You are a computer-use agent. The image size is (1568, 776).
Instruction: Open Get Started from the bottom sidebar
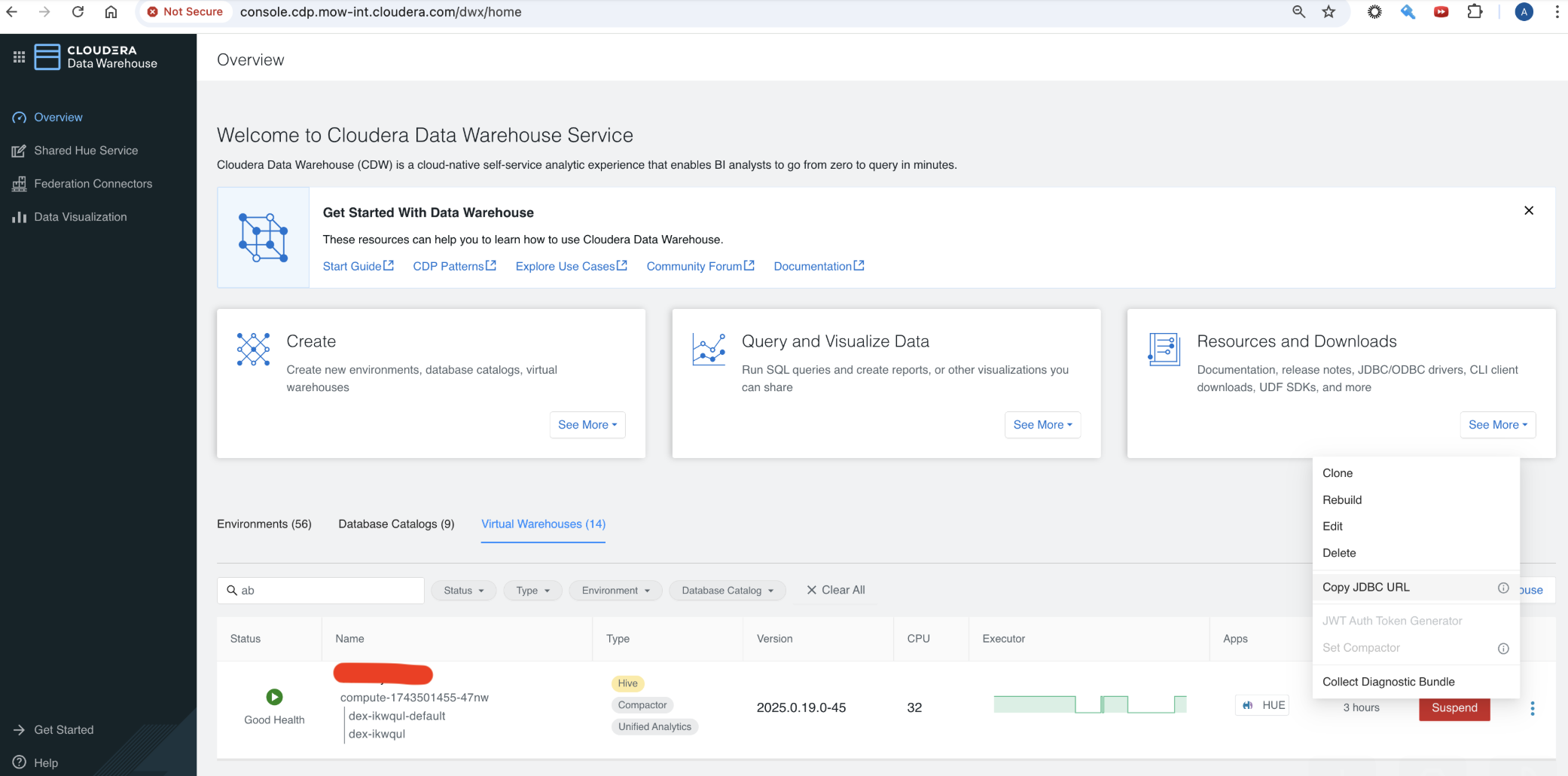click(x=63, y=729)
